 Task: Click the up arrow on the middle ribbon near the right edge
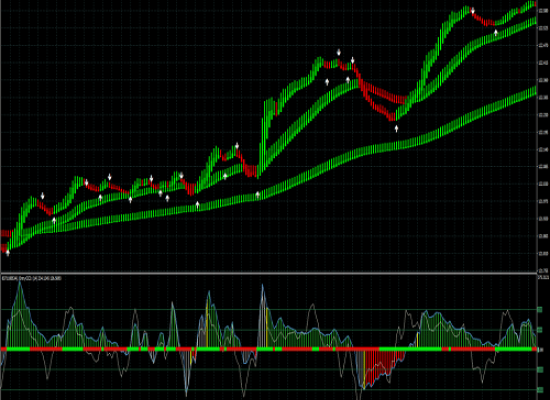point(496,33)
